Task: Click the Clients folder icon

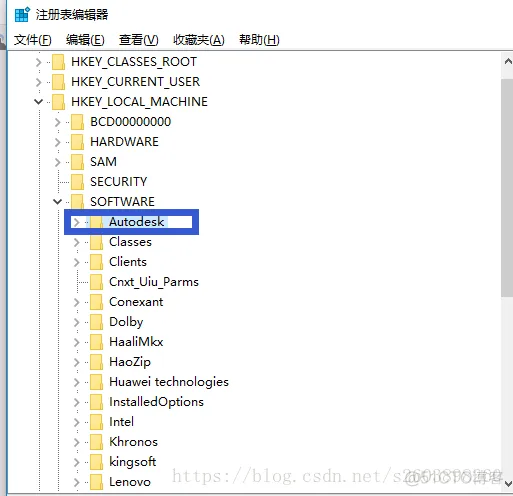Action: 96,262
